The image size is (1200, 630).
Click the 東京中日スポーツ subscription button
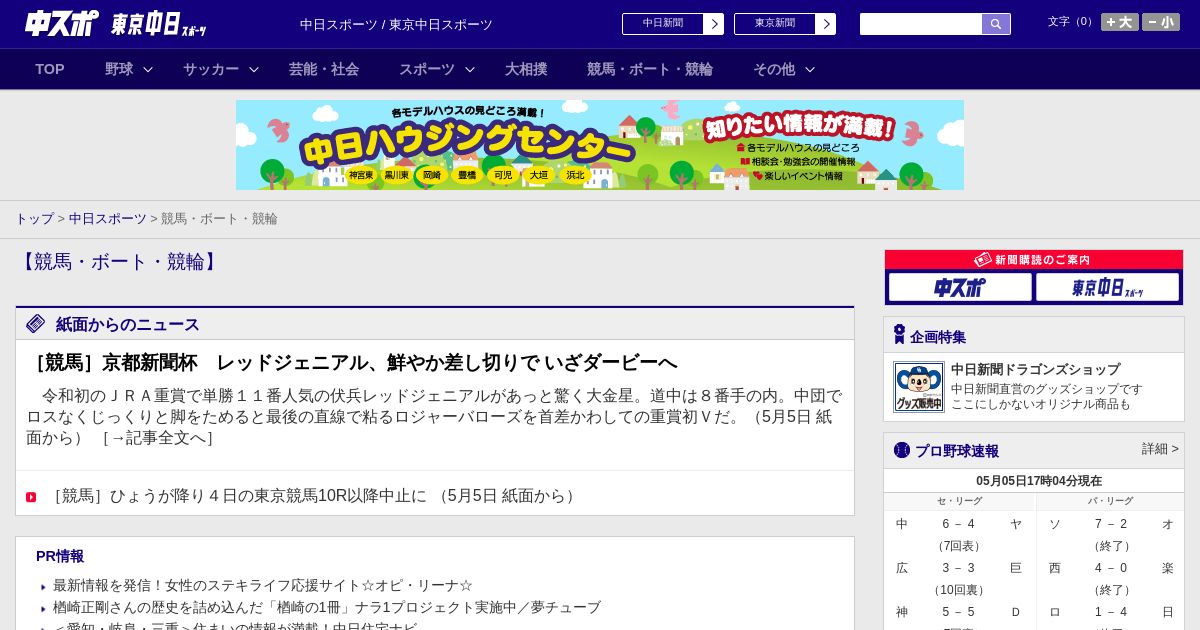click(x=1108, y=287)
